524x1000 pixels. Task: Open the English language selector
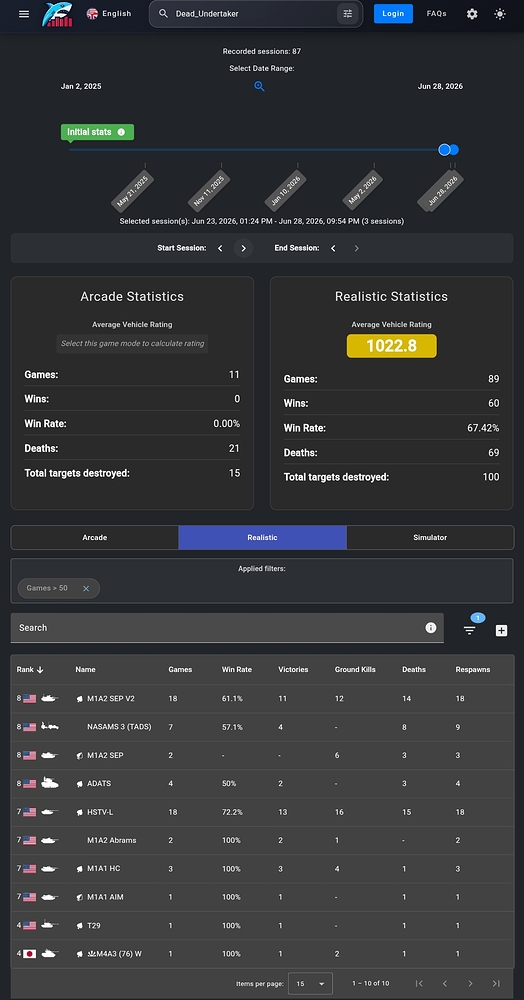pyautogui.click(x=109, y=13)
